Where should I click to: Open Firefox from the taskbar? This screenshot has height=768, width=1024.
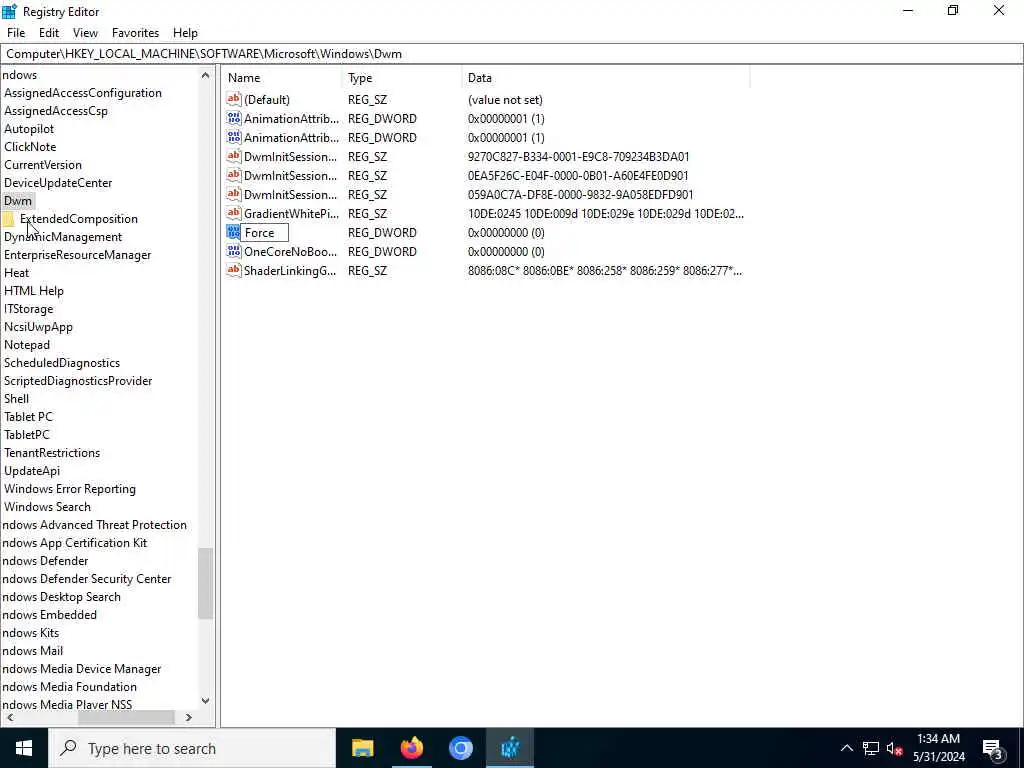tap(411, 748)
